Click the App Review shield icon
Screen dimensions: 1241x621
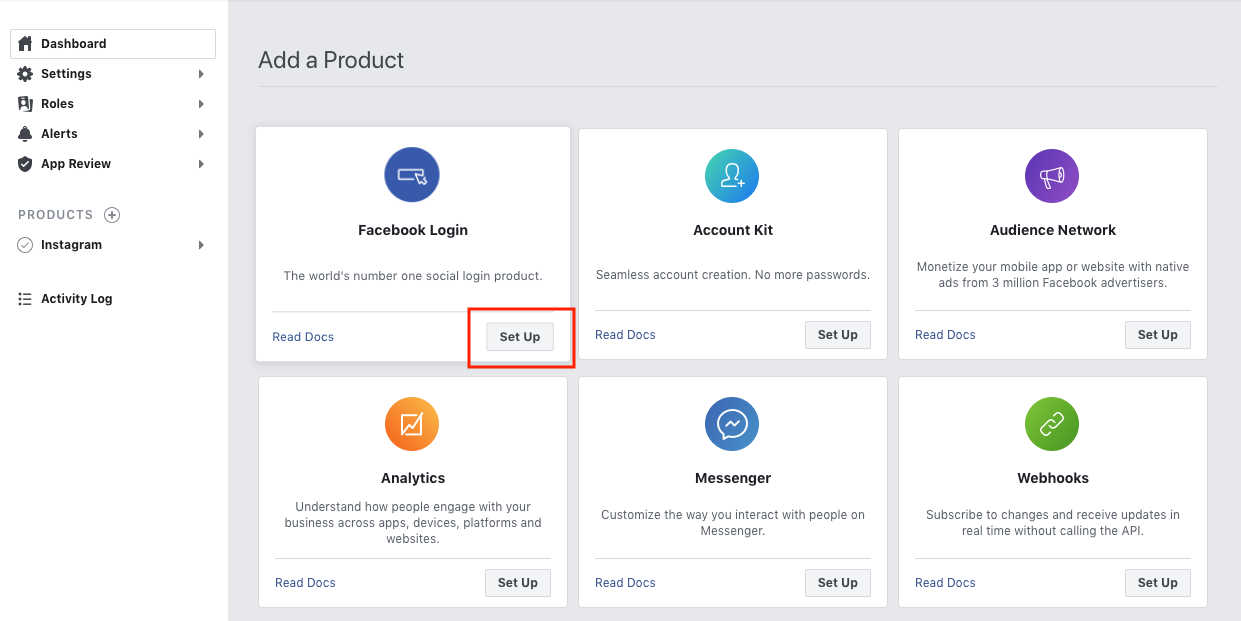pyautogui.click(x=26, y=164)
